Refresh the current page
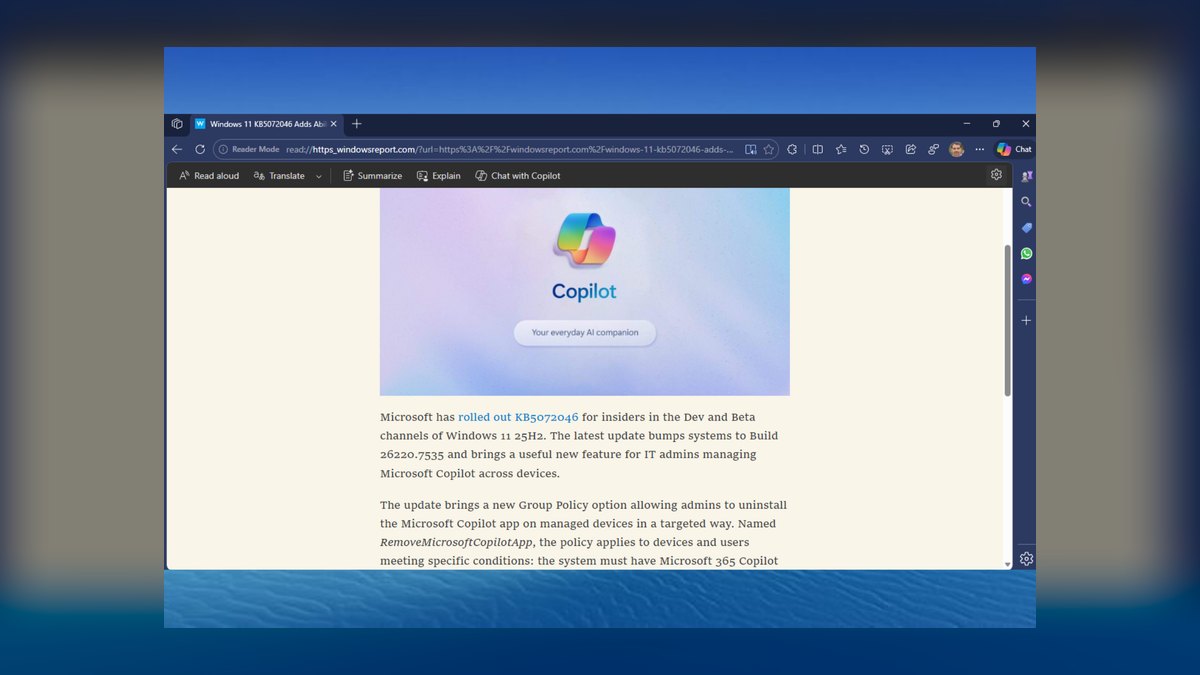 click(200, 149)
